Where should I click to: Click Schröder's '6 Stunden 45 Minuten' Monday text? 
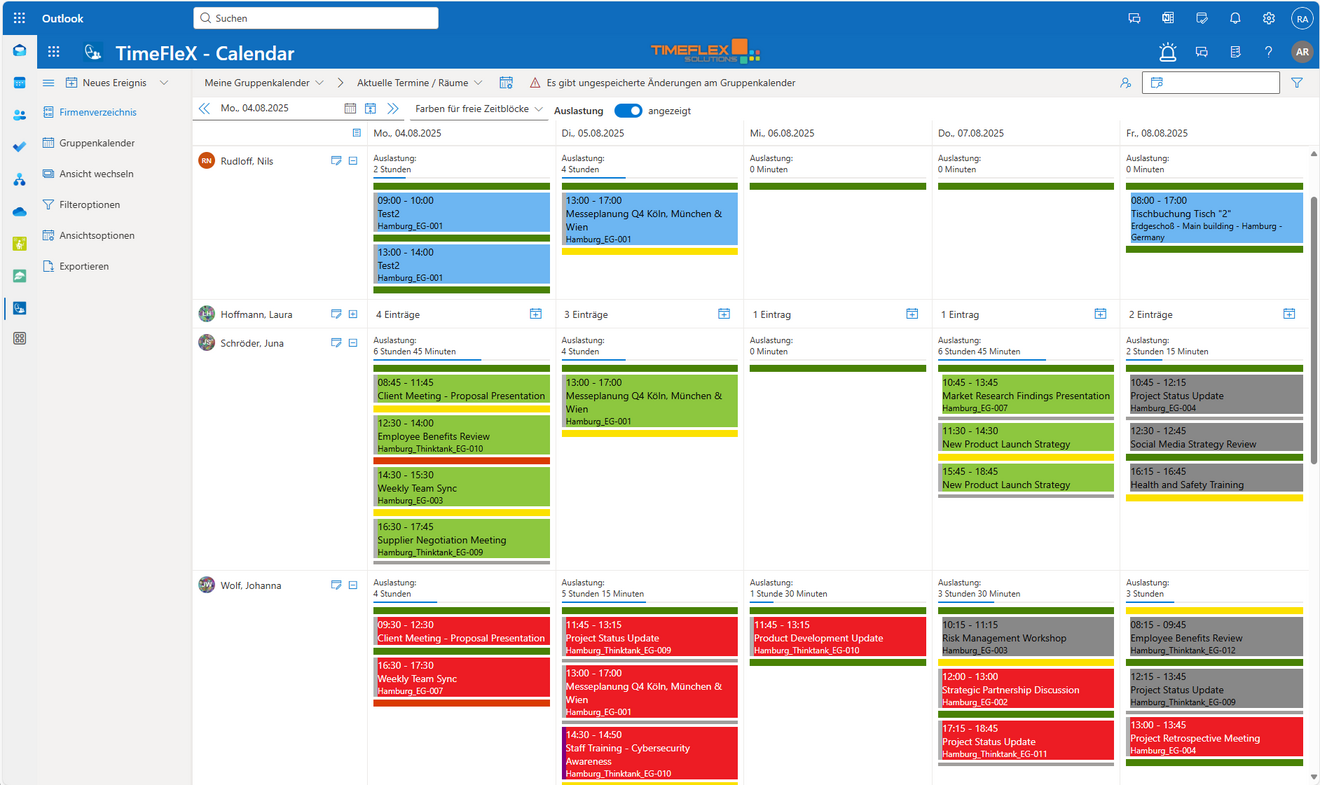[x=415, y=351]
